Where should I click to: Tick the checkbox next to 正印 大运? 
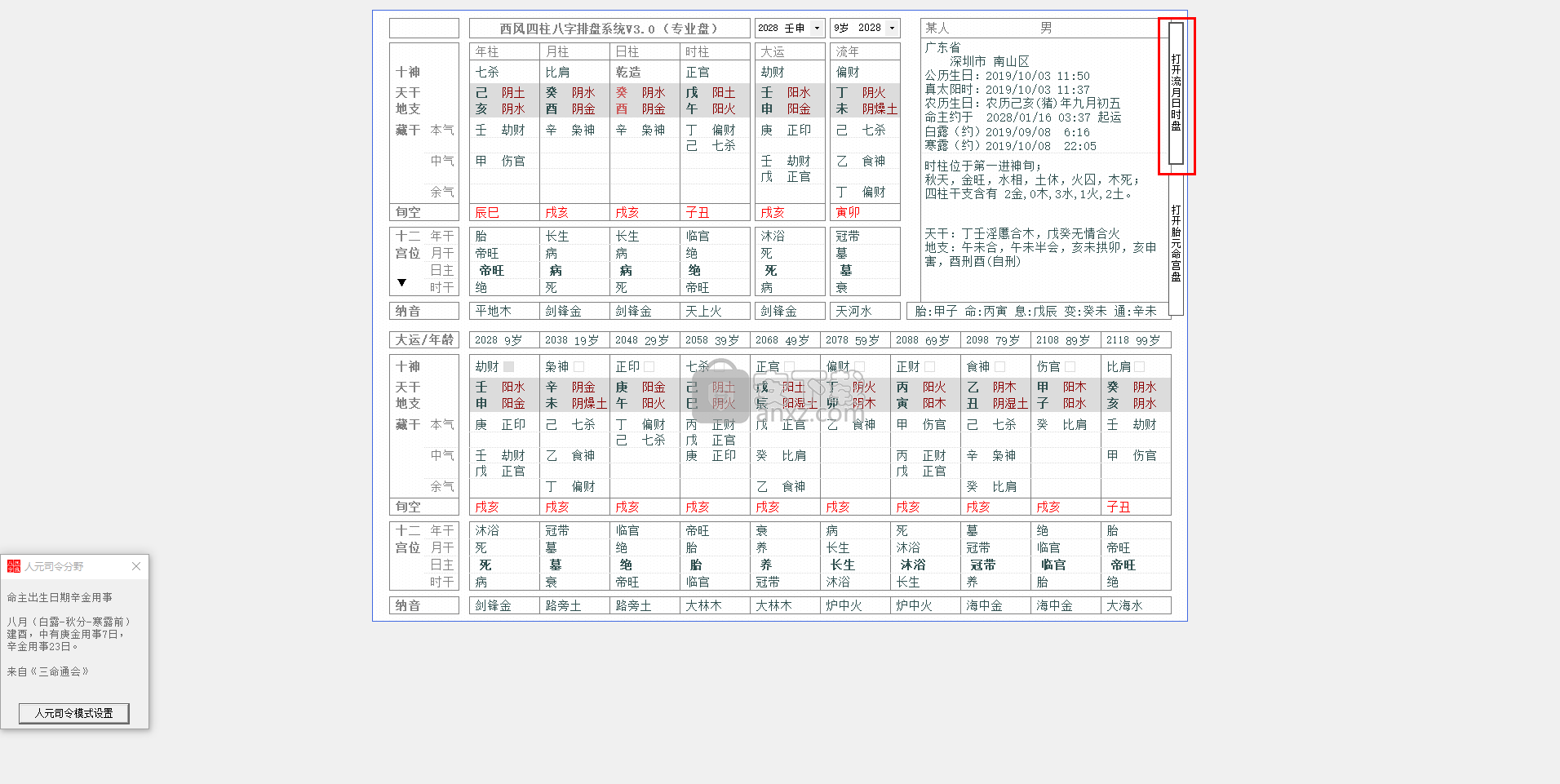coord(649,367)
